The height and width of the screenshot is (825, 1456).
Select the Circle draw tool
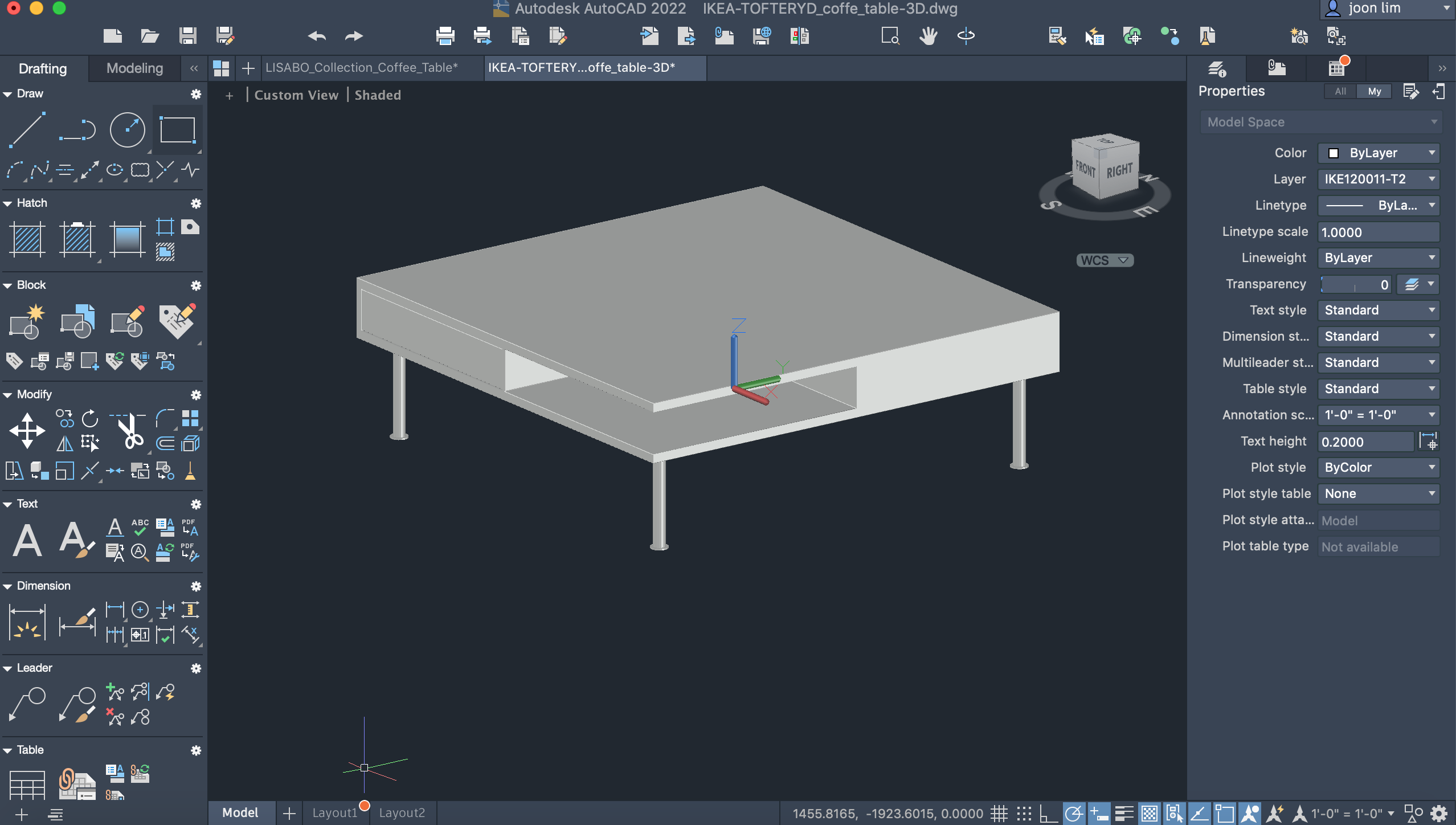tap(127, 130)
